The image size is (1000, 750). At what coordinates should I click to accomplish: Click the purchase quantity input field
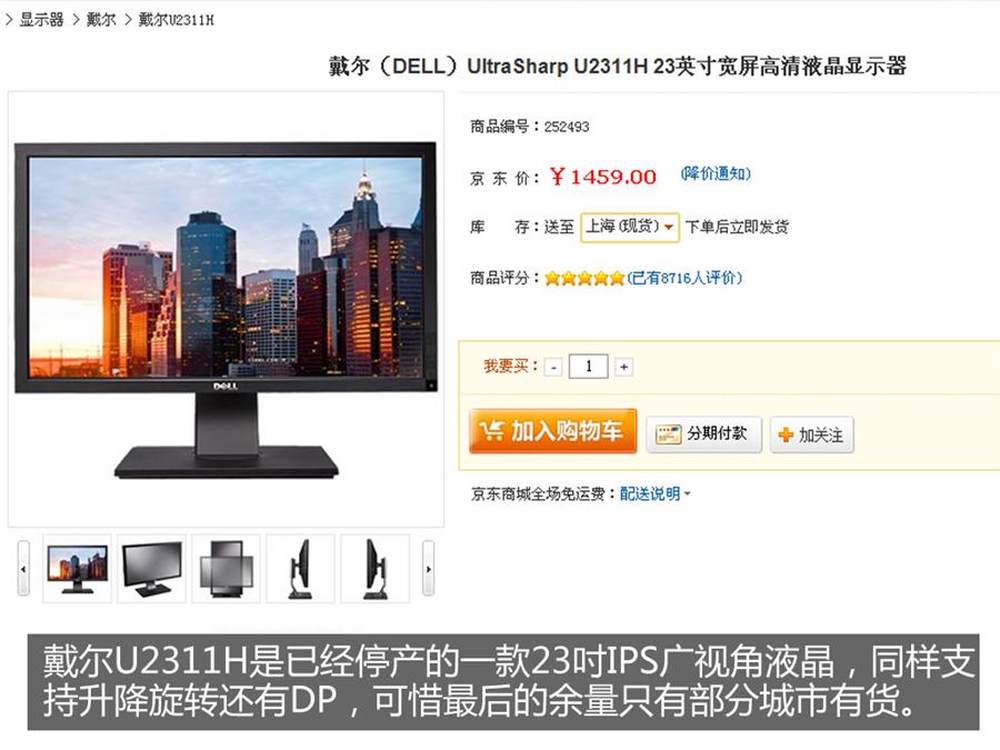(x=588, y=366)
